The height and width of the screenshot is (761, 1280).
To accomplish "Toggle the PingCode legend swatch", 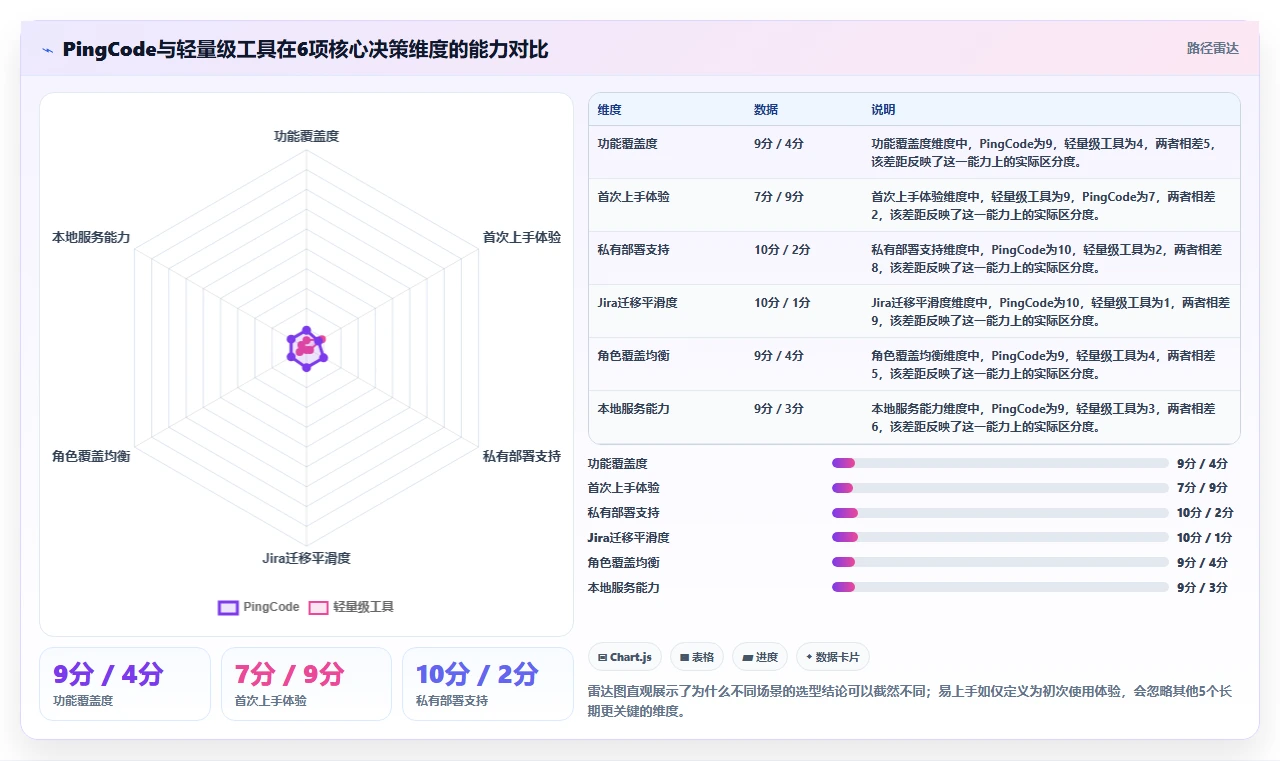I will click(x=228, y=607).
